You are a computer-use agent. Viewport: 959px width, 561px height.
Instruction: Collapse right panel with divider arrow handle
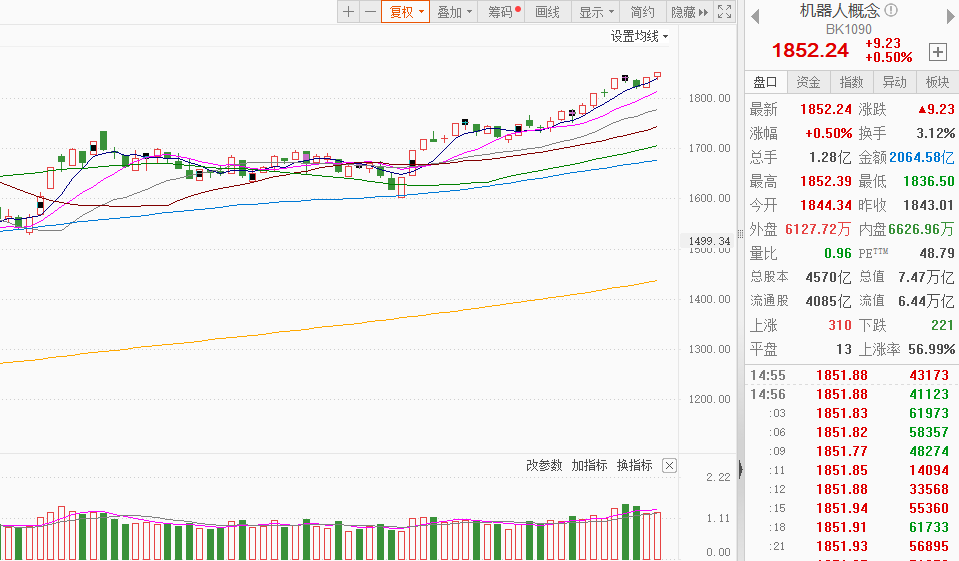coord(740,469)
